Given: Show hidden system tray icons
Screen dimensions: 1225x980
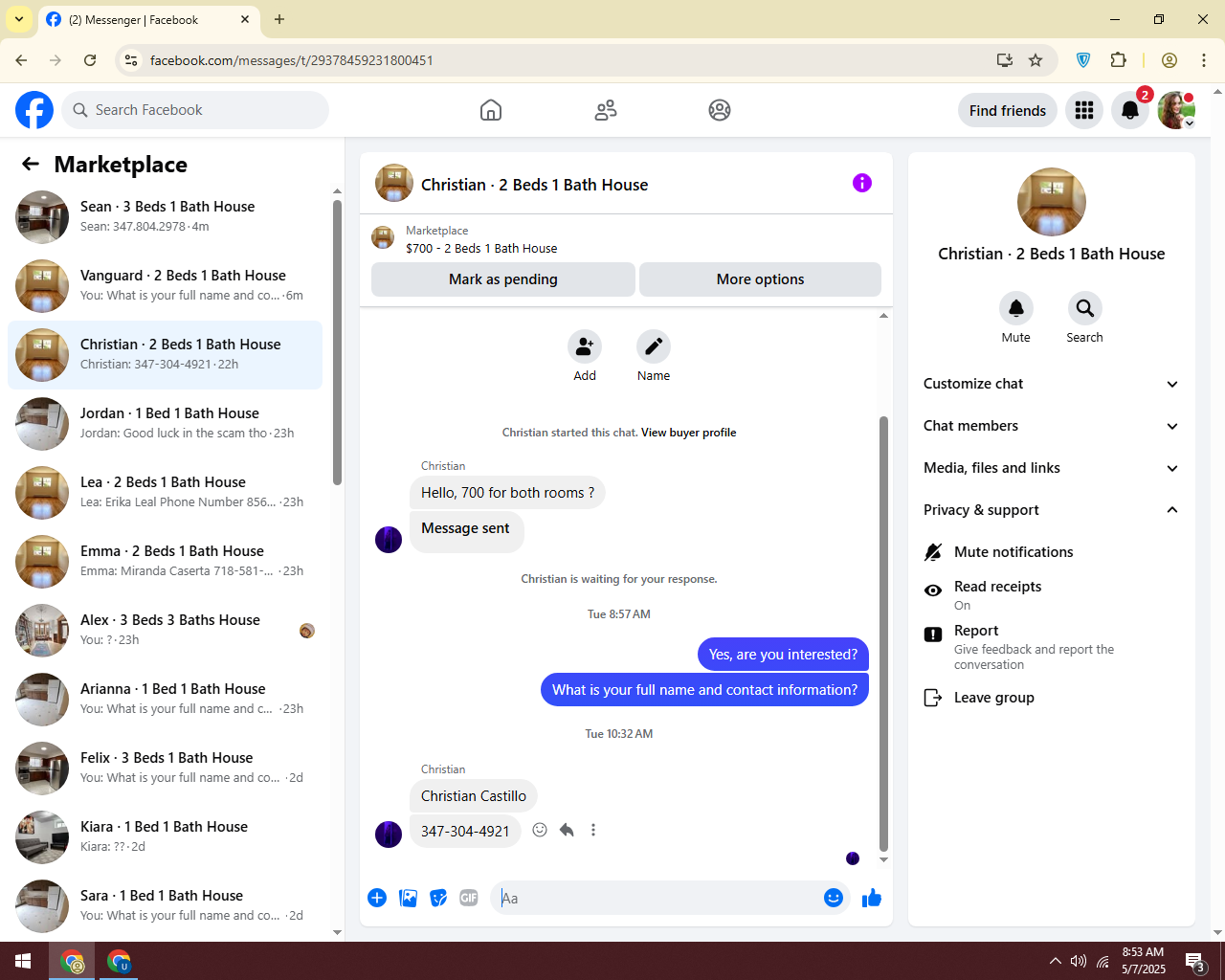Looking at the screenshot, I should point(1055,961).
